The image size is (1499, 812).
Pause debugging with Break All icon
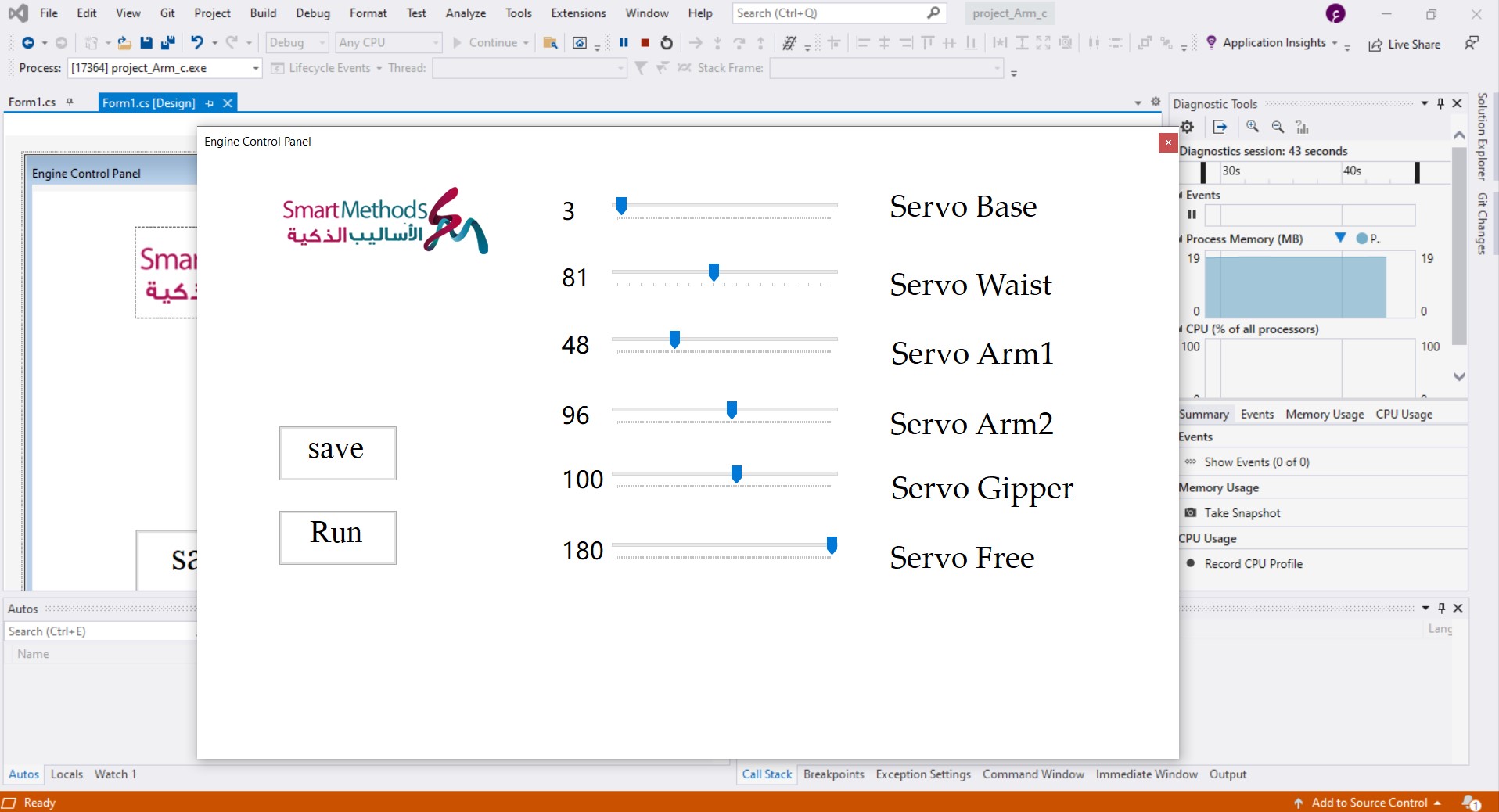[x=624, y=43]
